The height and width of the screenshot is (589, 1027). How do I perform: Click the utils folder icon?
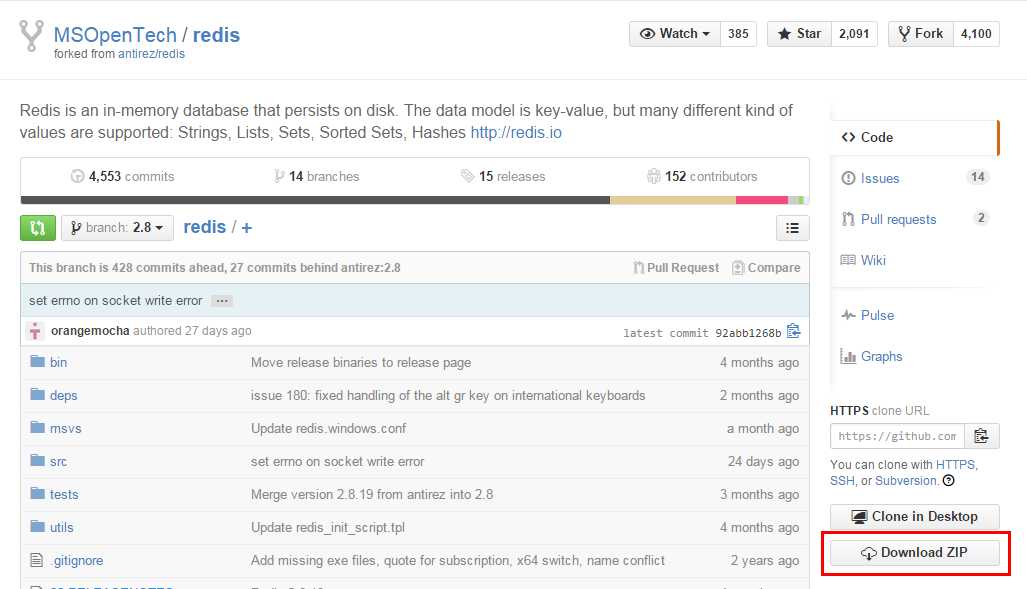point(37,527)
